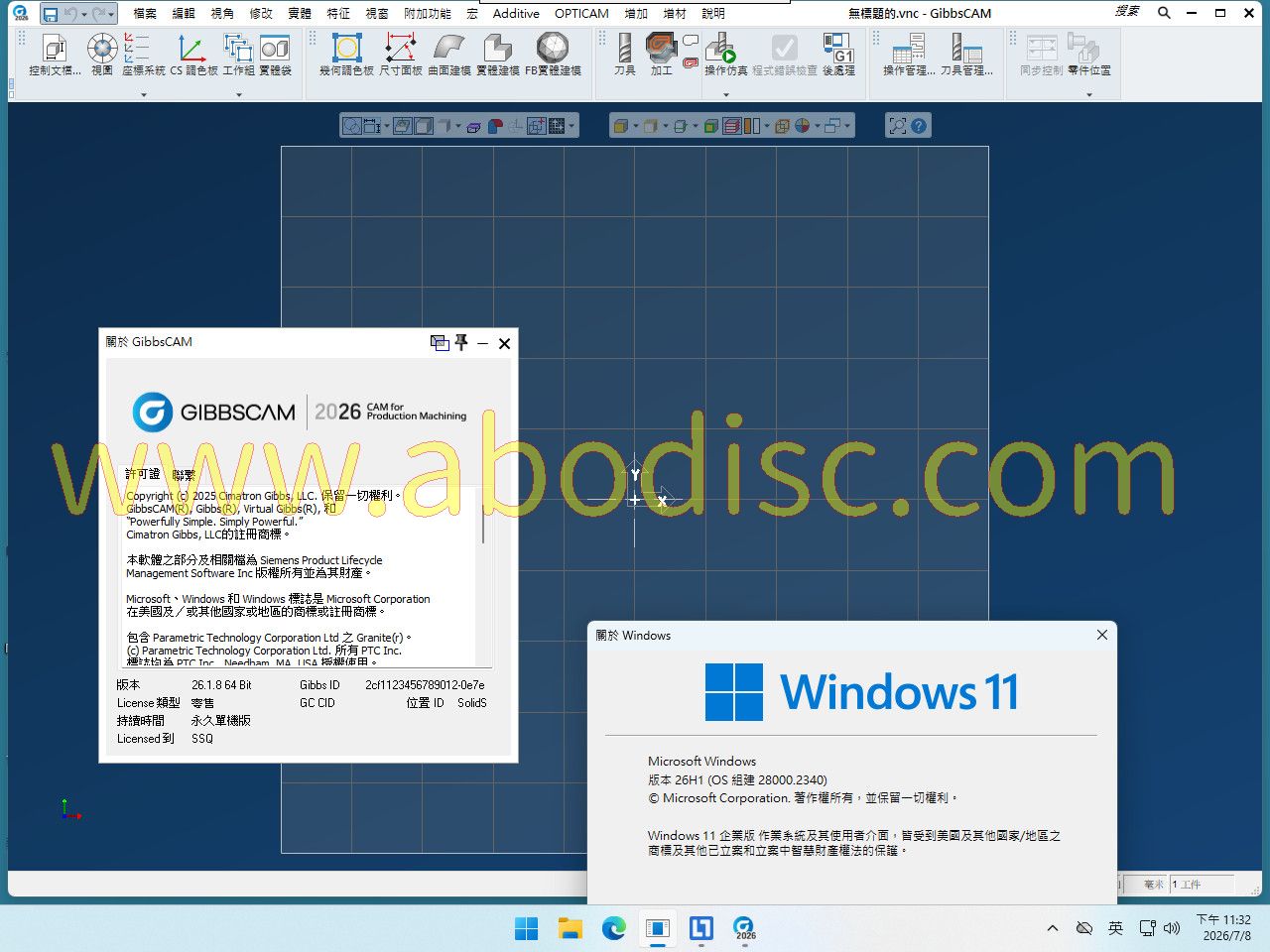The image size is (1270, 952).
Task: Pin the 關於 GibbsCAM dialog
Action: [461, 342]
